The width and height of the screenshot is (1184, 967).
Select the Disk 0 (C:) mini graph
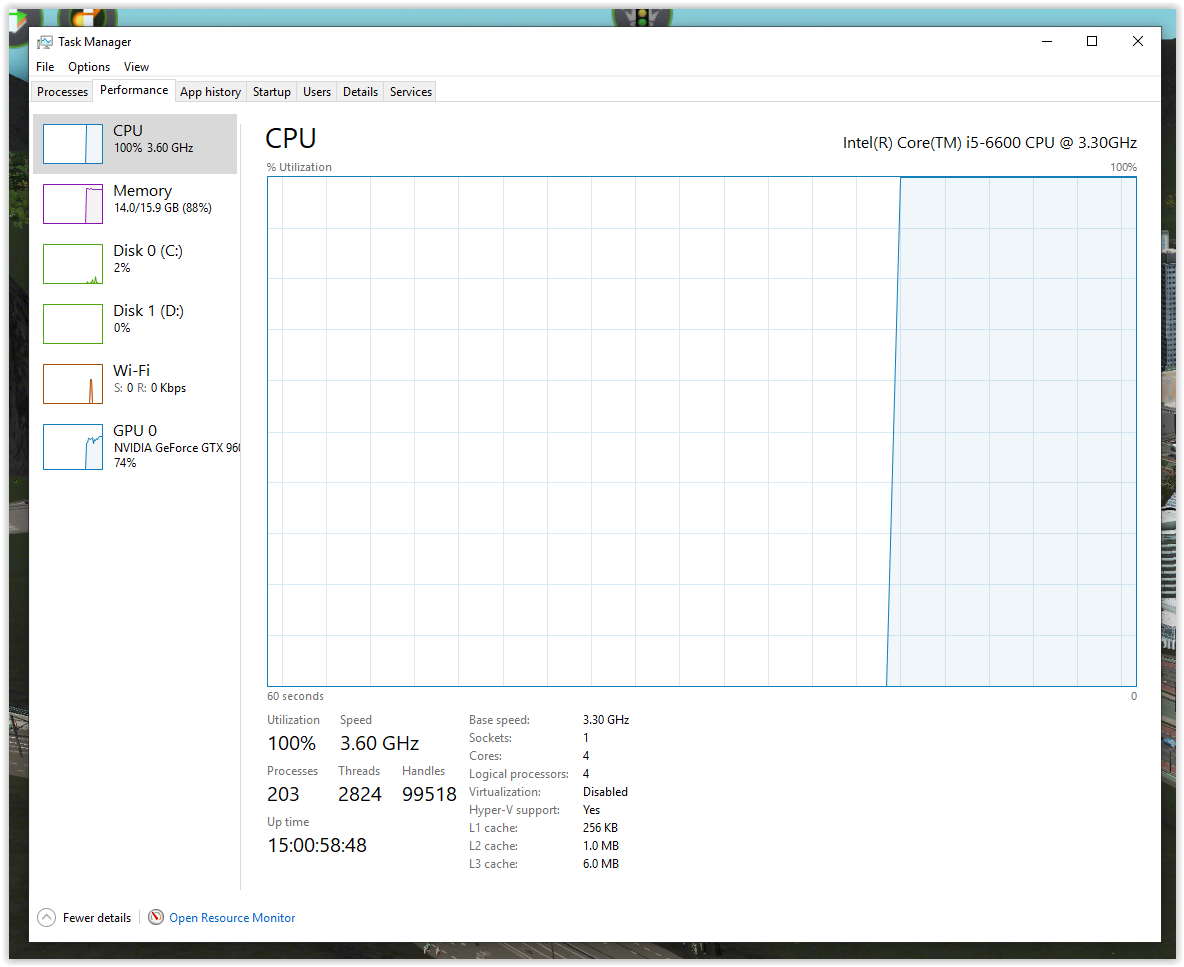[72, 263]
